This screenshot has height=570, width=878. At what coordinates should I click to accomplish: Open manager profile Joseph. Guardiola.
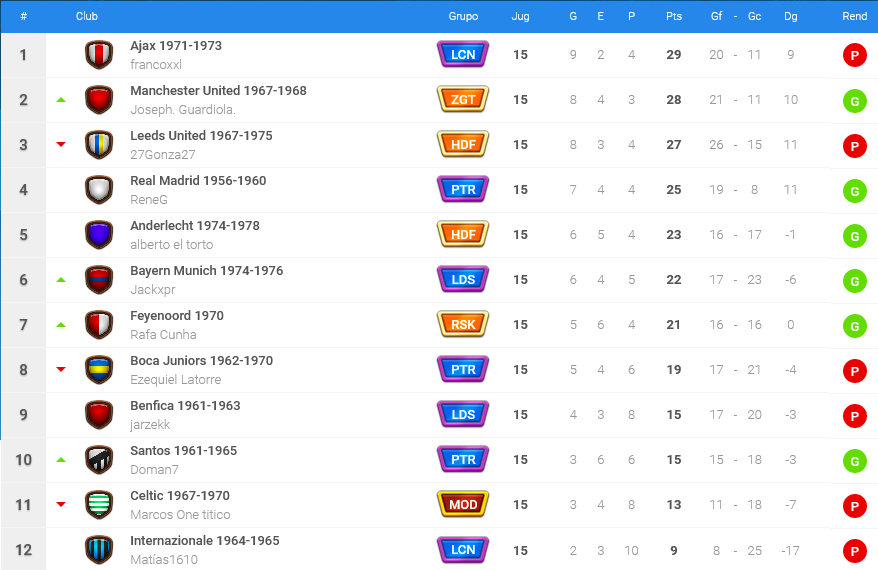183,110
